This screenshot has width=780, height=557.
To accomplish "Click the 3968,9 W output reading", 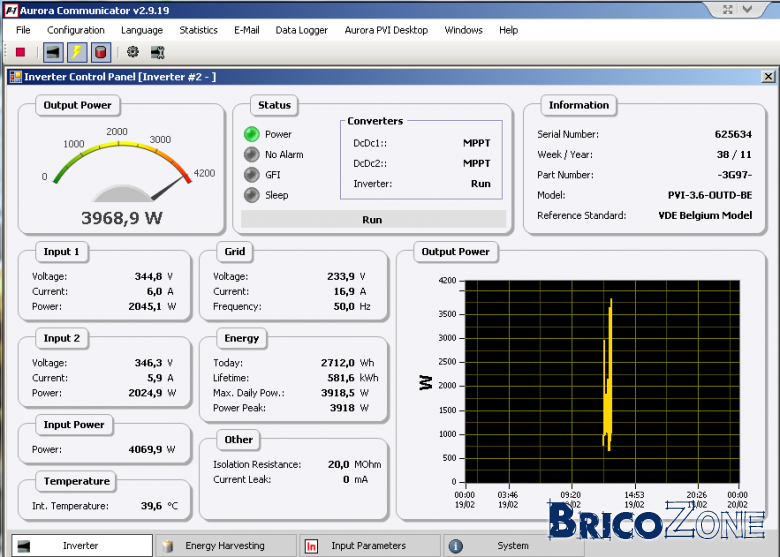I will 122,218.
